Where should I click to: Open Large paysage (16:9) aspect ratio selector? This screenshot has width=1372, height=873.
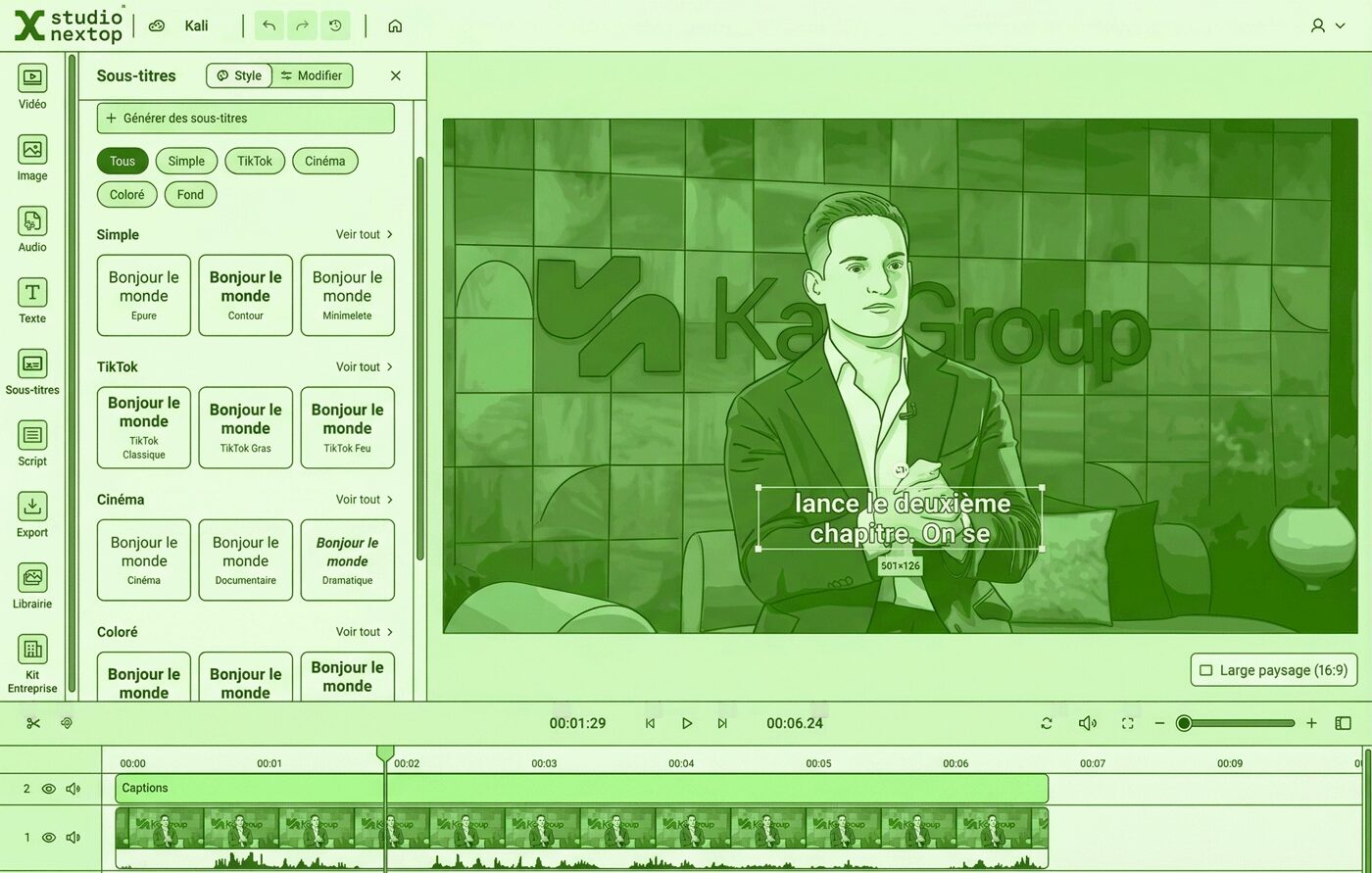tap(1273, 670)
